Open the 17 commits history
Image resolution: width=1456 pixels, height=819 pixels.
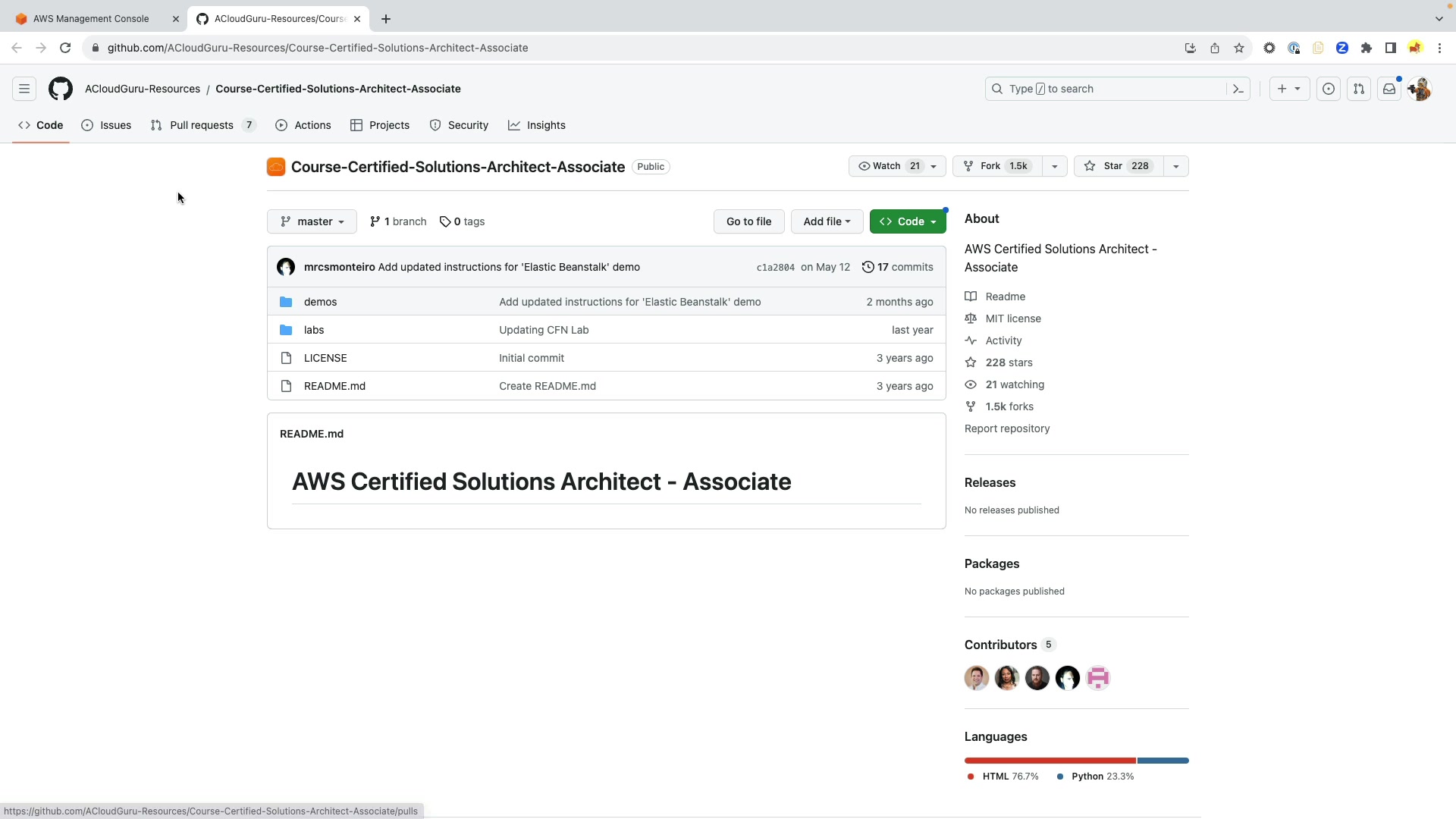point(898,267)
